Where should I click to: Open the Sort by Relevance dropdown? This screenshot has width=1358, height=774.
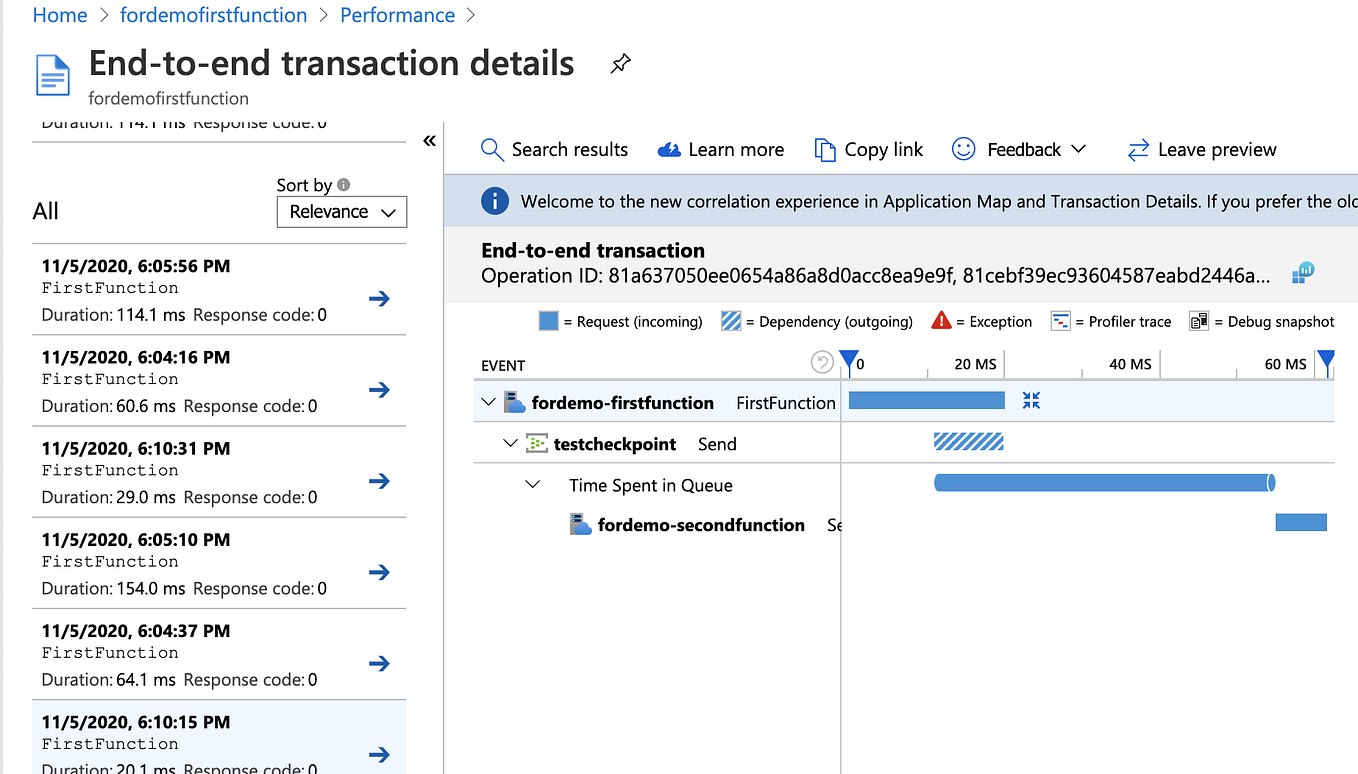pos(342,212)
